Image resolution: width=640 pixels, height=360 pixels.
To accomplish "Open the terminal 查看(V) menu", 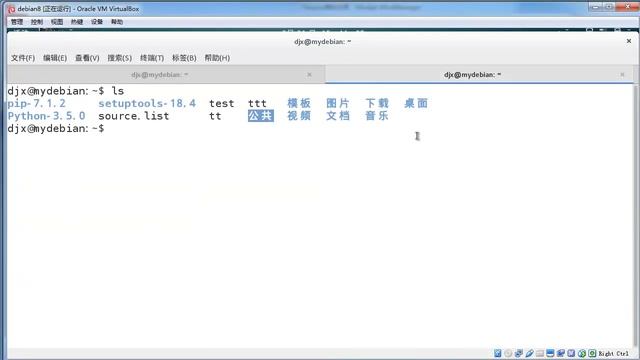I will pyautogui.click(x=87, y=58).
